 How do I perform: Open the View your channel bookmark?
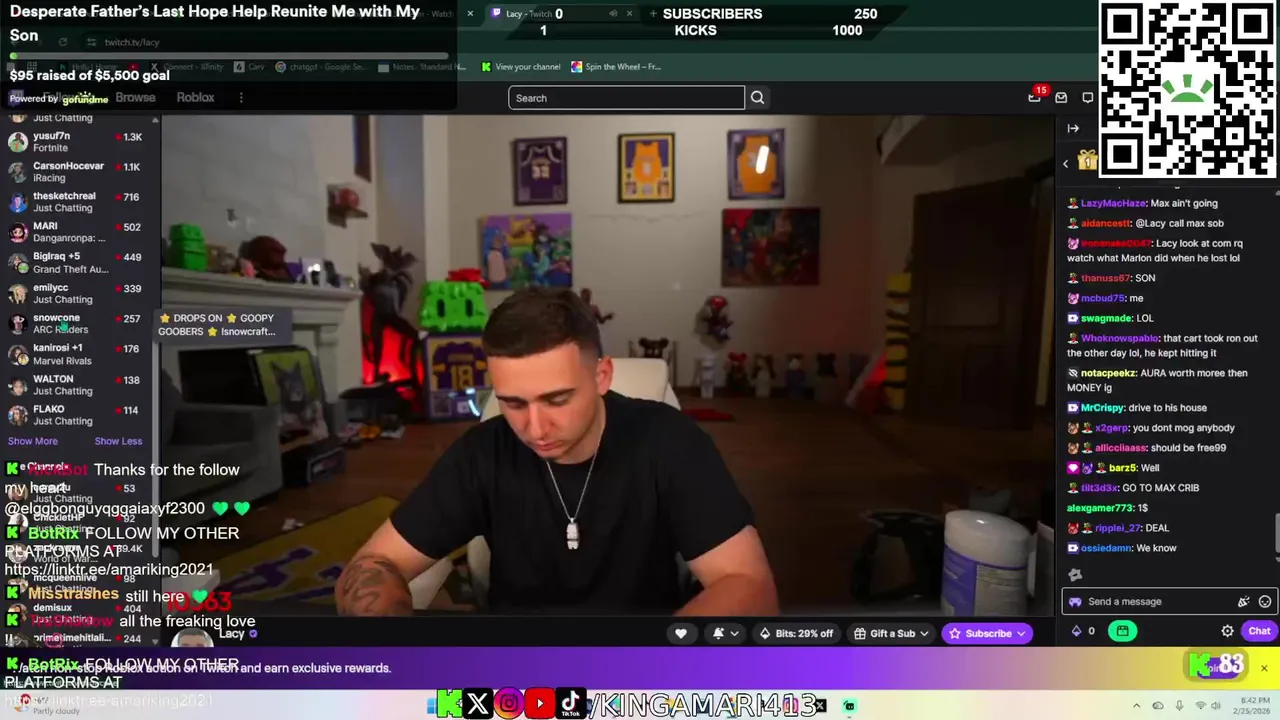coord(520,67)
